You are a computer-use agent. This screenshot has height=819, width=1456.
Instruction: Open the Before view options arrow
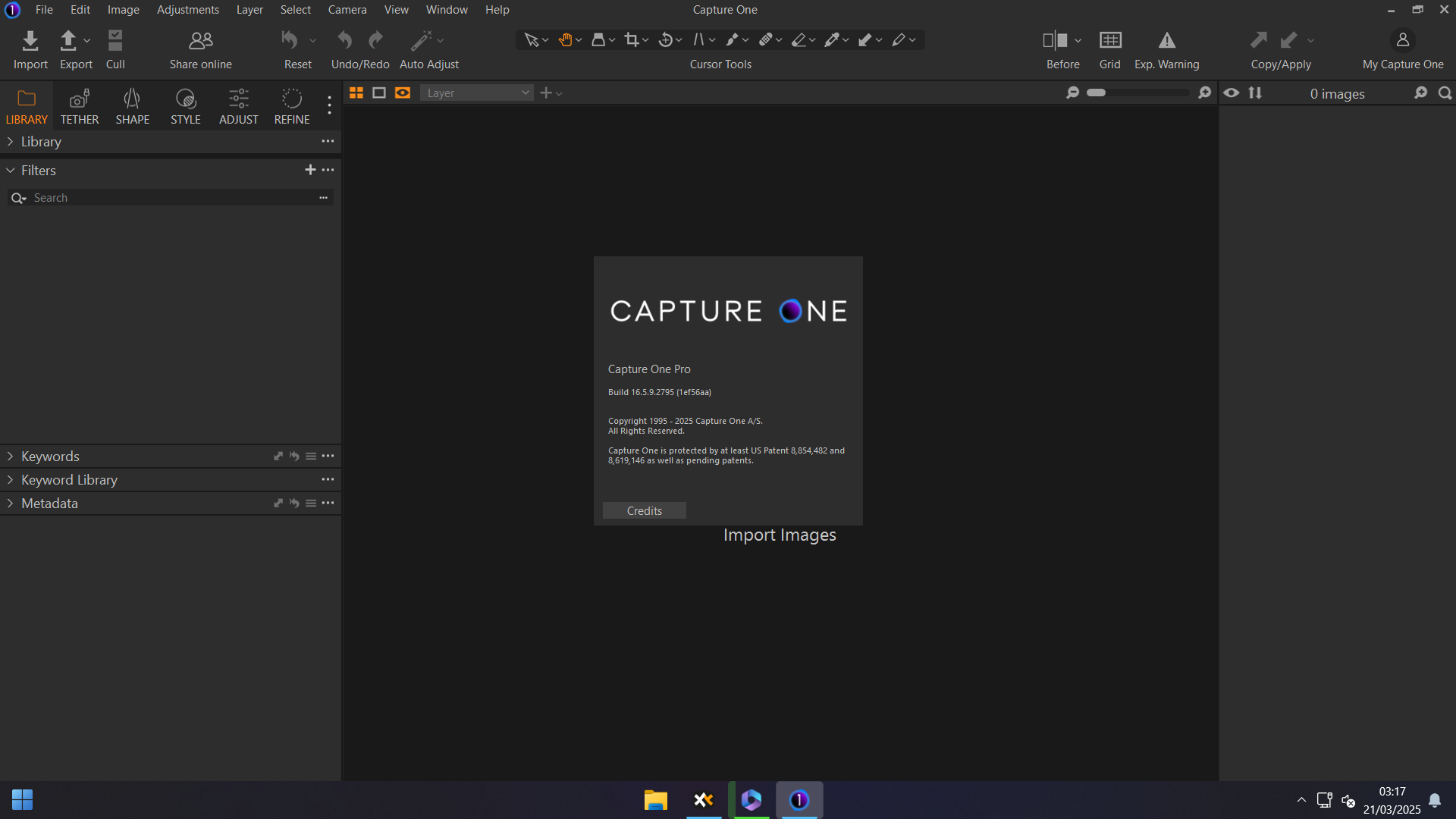pos(1078,41)
